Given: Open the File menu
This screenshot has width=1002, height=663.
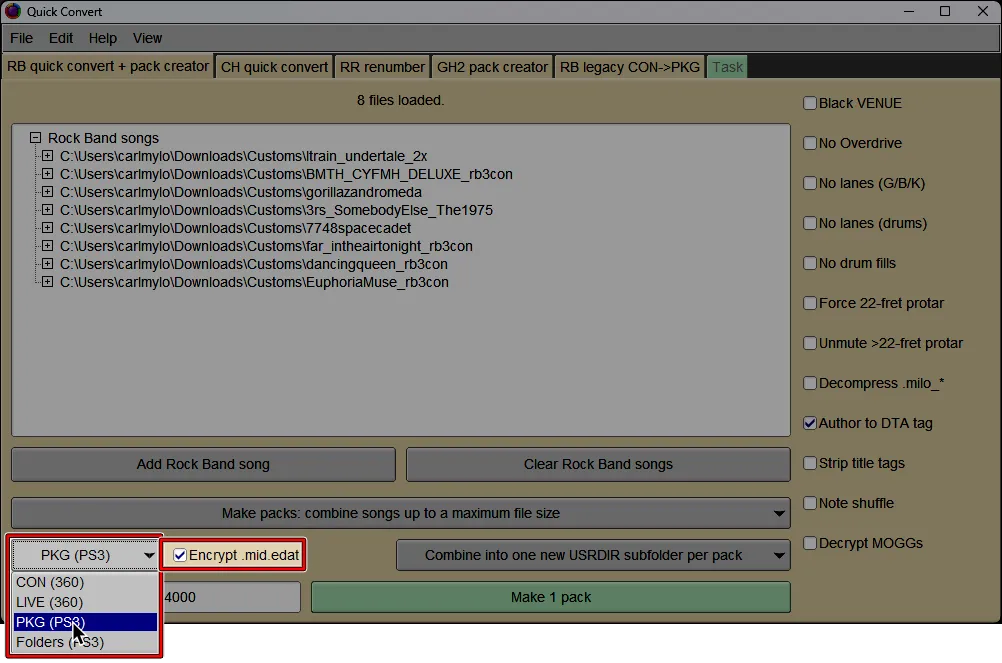Looking at the screenshot, I should pos(22,38).
